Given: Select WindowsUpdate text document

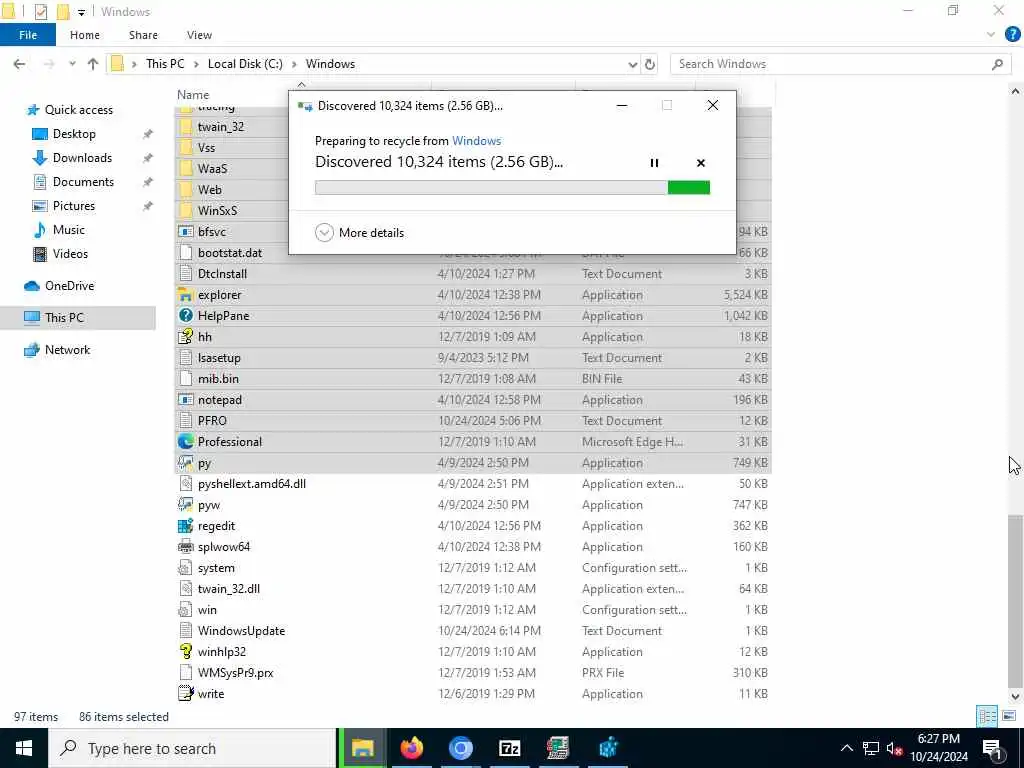Looking at the screenshot, I should coord(241,631).
